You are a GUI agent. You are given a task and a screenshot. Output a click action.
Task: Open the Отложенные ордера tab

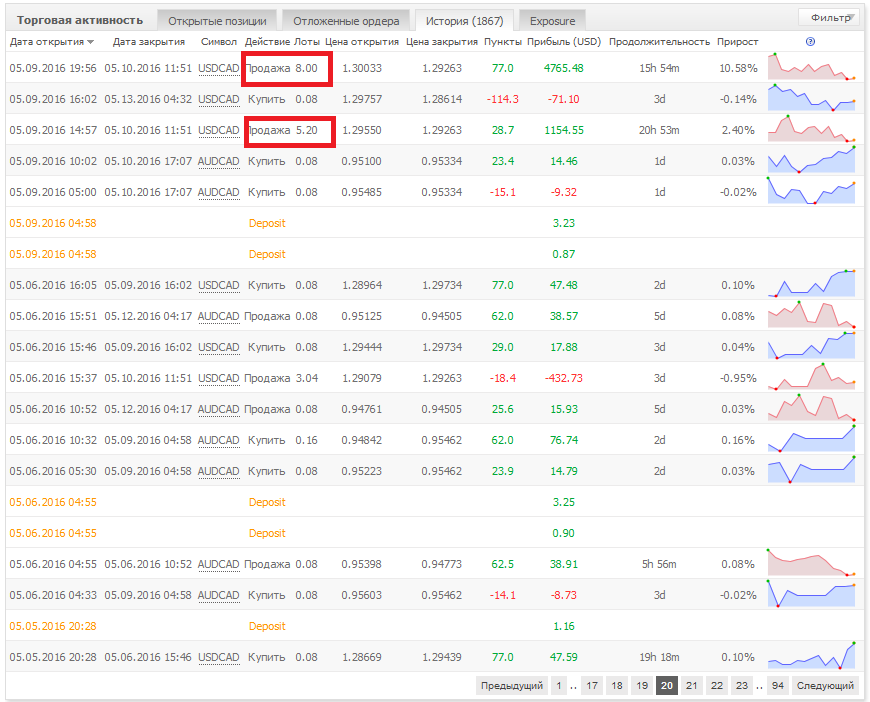[346, 21]
